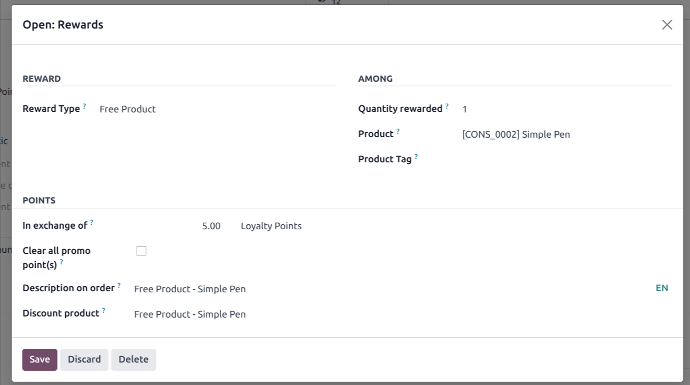Close the Open: Rewards dialog
This screenshot has width=690, height=385.
[x=667, y=25]
